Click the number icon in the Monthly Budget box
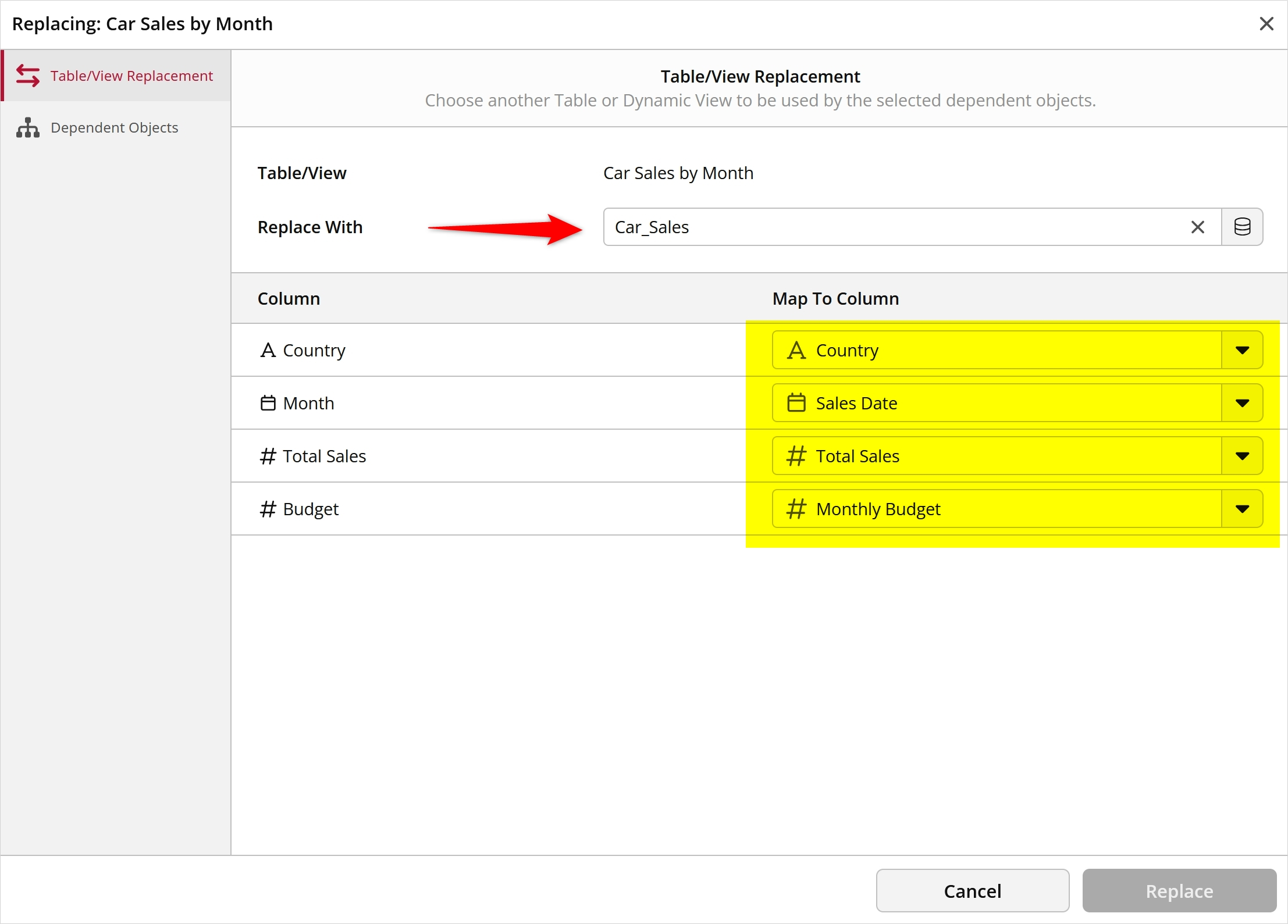Screen dimensions: 1288x924 [796, 509]
